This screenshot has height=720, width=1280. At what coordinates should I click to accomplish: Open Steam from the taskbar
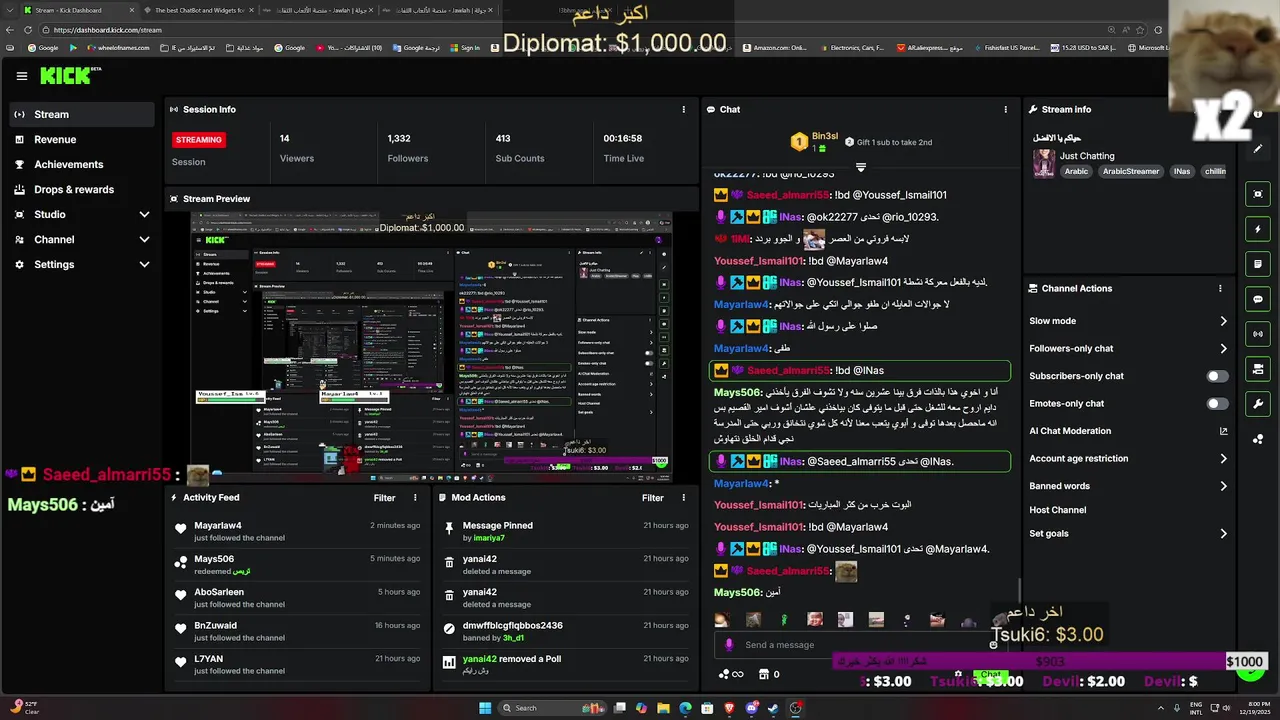[x=773, y=708]
